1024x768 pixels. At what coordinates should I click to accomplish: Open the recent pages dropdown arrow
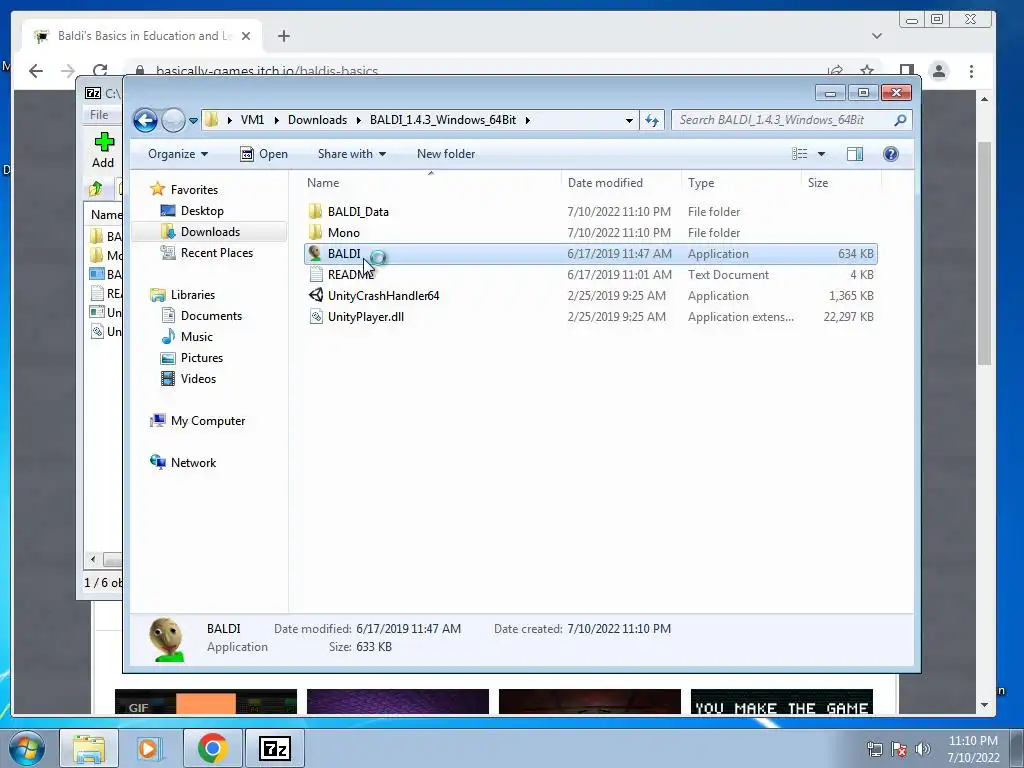point(193,121)
